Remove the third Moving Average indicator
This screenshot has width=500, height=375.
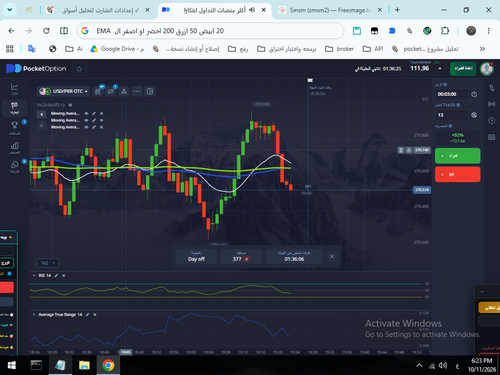101,127
